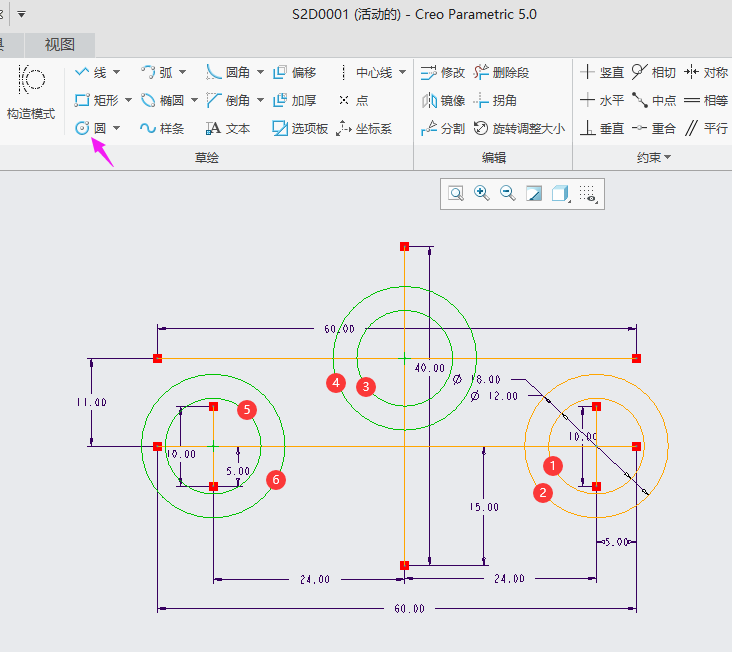Image resolution: width=732 pixels, height=652 pixels.
Task: Apply the 相切 (tangent) constraint
Action: pos(653,72)
